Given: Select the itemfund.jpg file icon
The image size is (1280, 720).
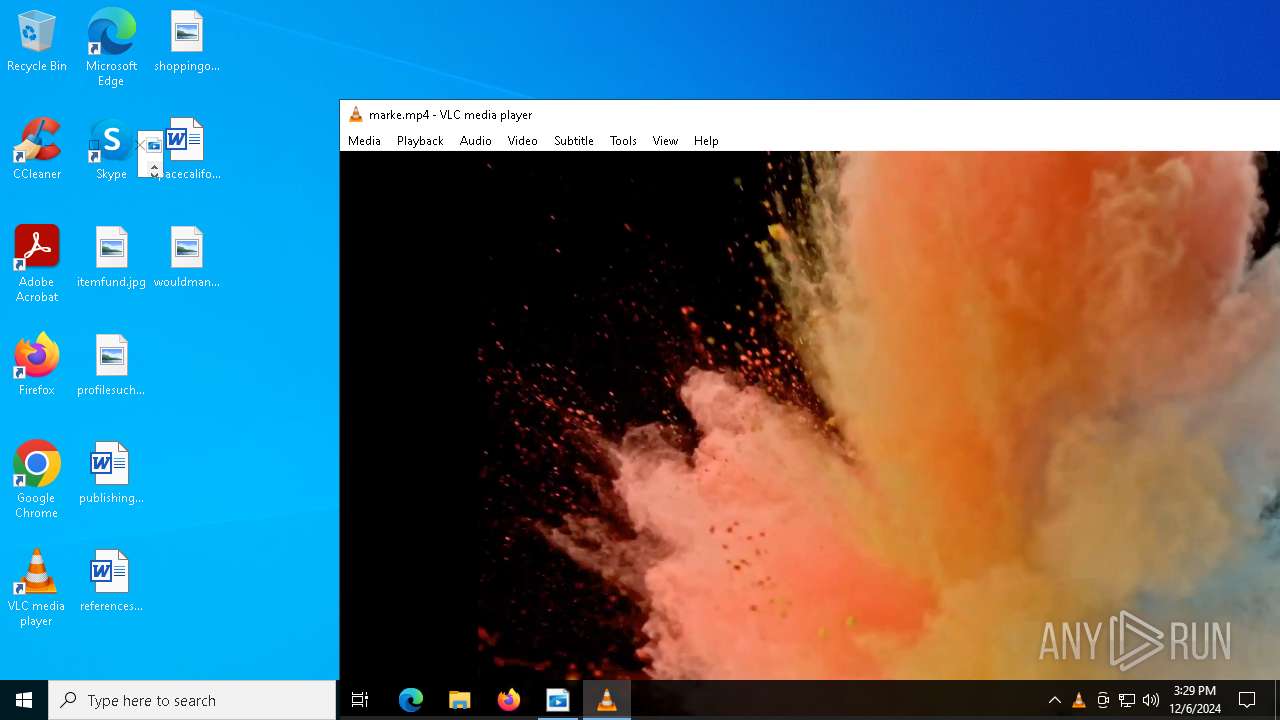Looking at the screenshot, I should [111, 258].
